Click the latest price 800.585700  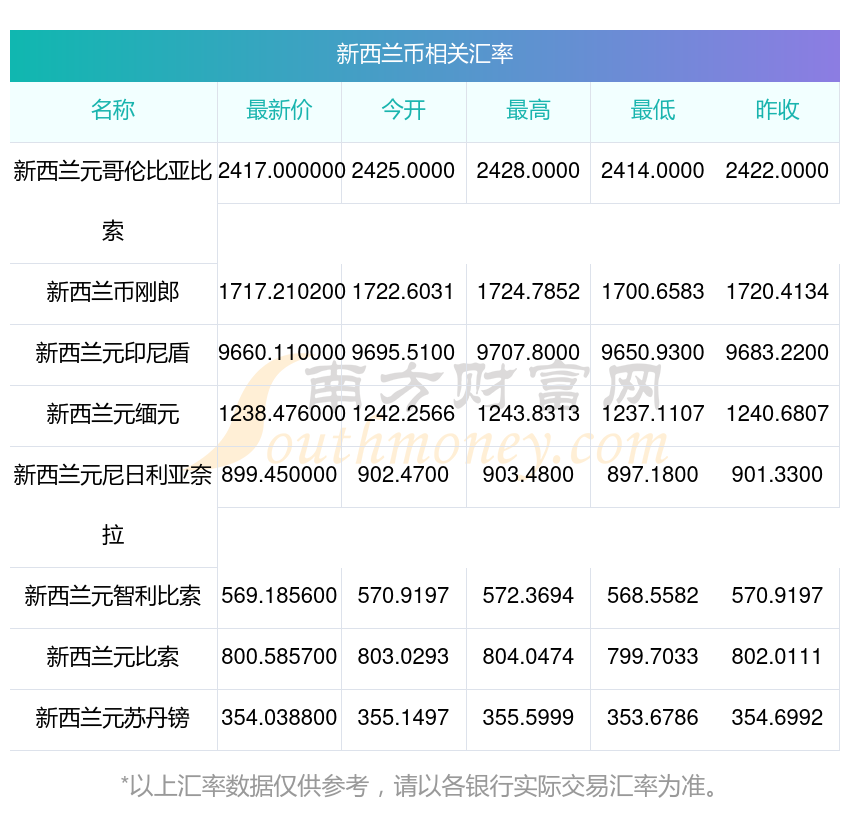coord(279,657)
